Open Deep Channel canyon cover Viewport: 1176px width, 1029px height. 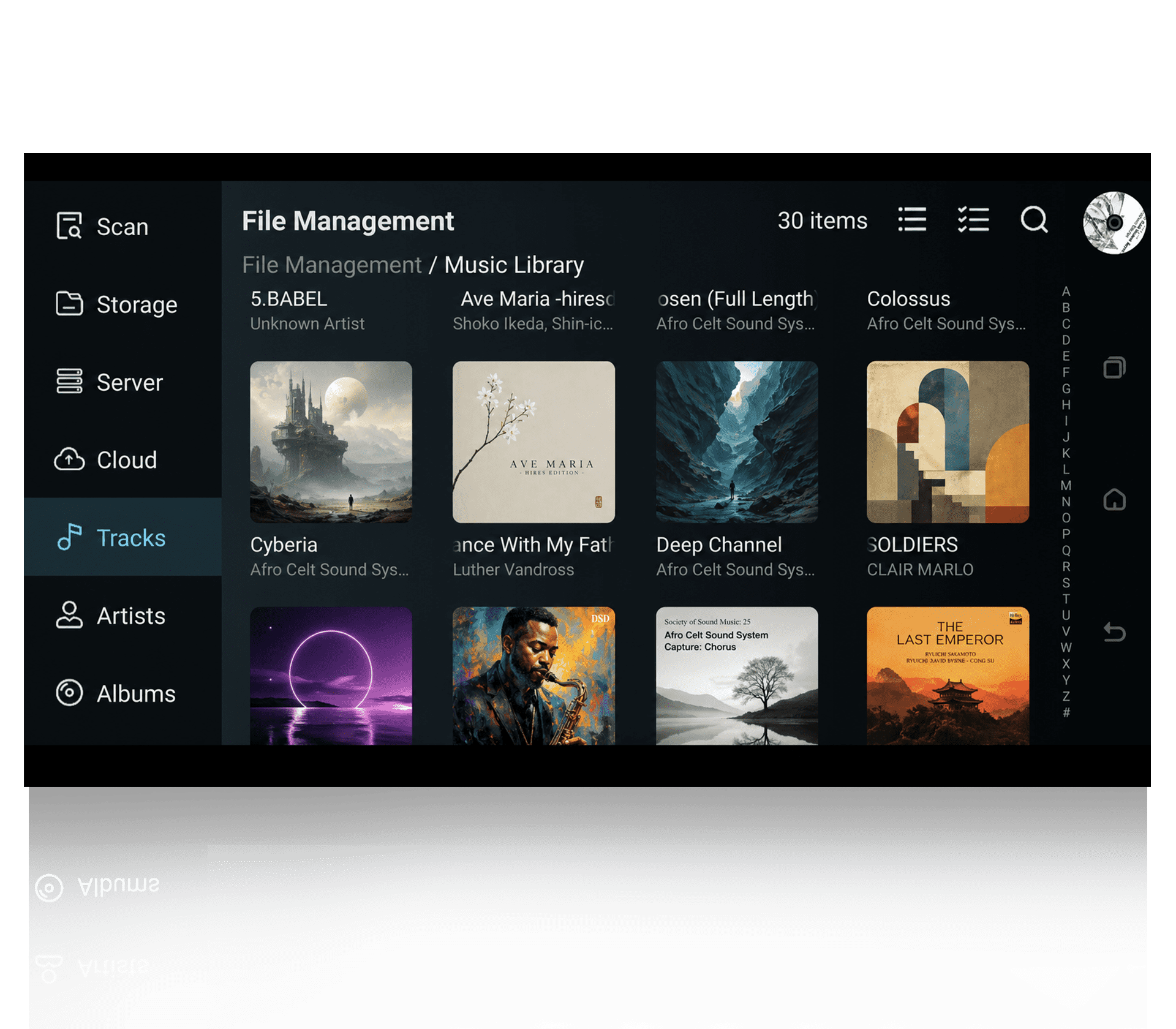coord(737,442)
